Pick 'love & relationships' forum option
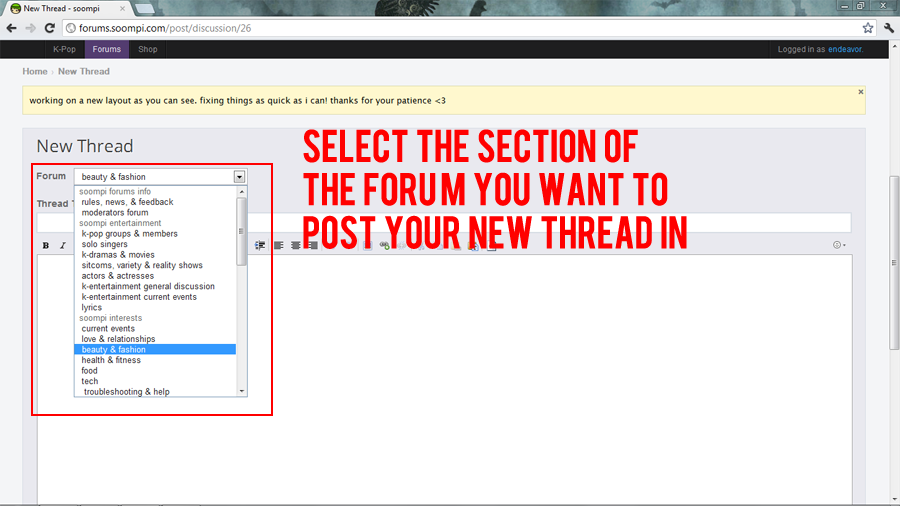The image size is (900, 506). click(118, 338)
